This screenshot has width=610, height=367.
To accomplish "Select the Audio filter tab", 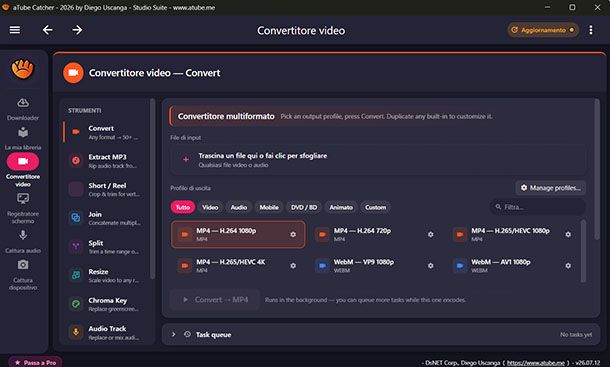I will coord(239,207).
